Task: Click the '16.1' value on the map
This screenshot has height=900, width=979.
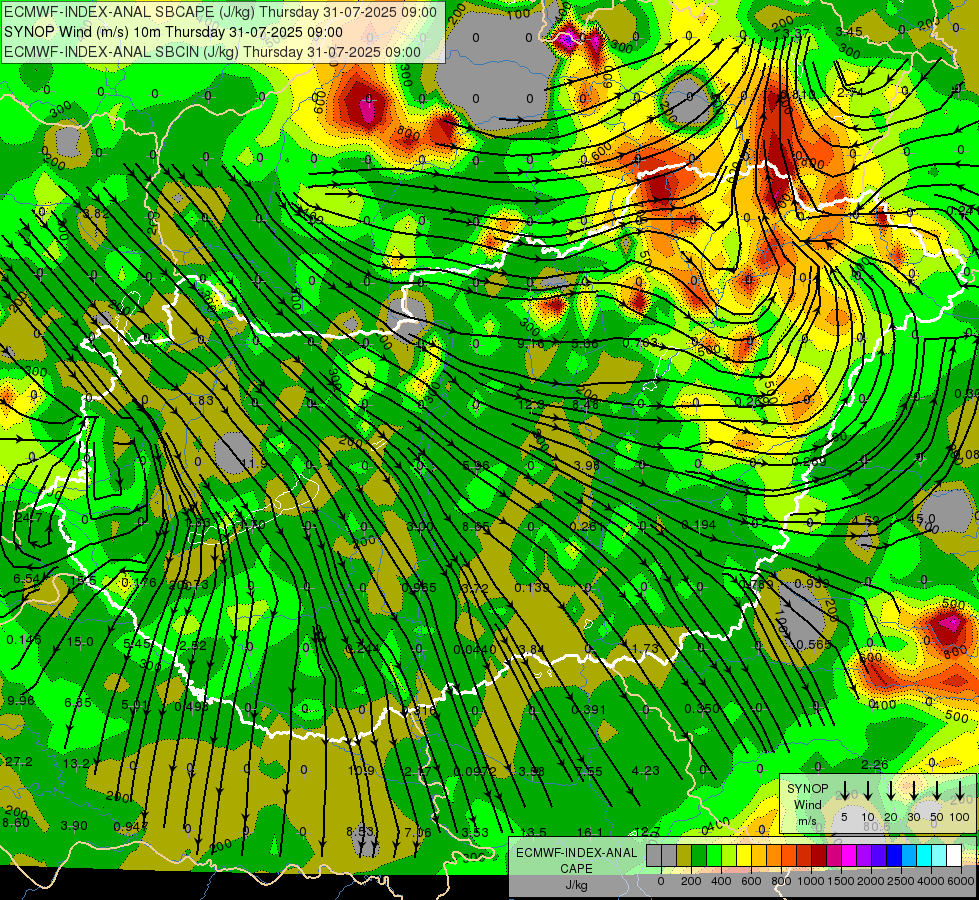Action: 589,833
